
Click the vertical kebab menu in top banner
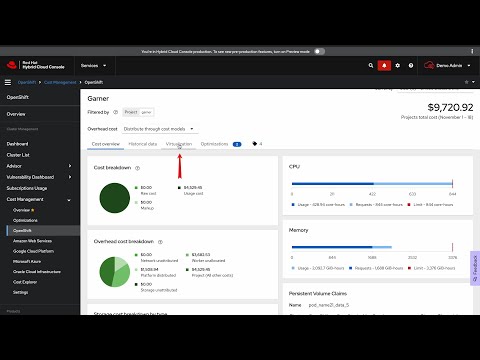click(x=472, y=51)
